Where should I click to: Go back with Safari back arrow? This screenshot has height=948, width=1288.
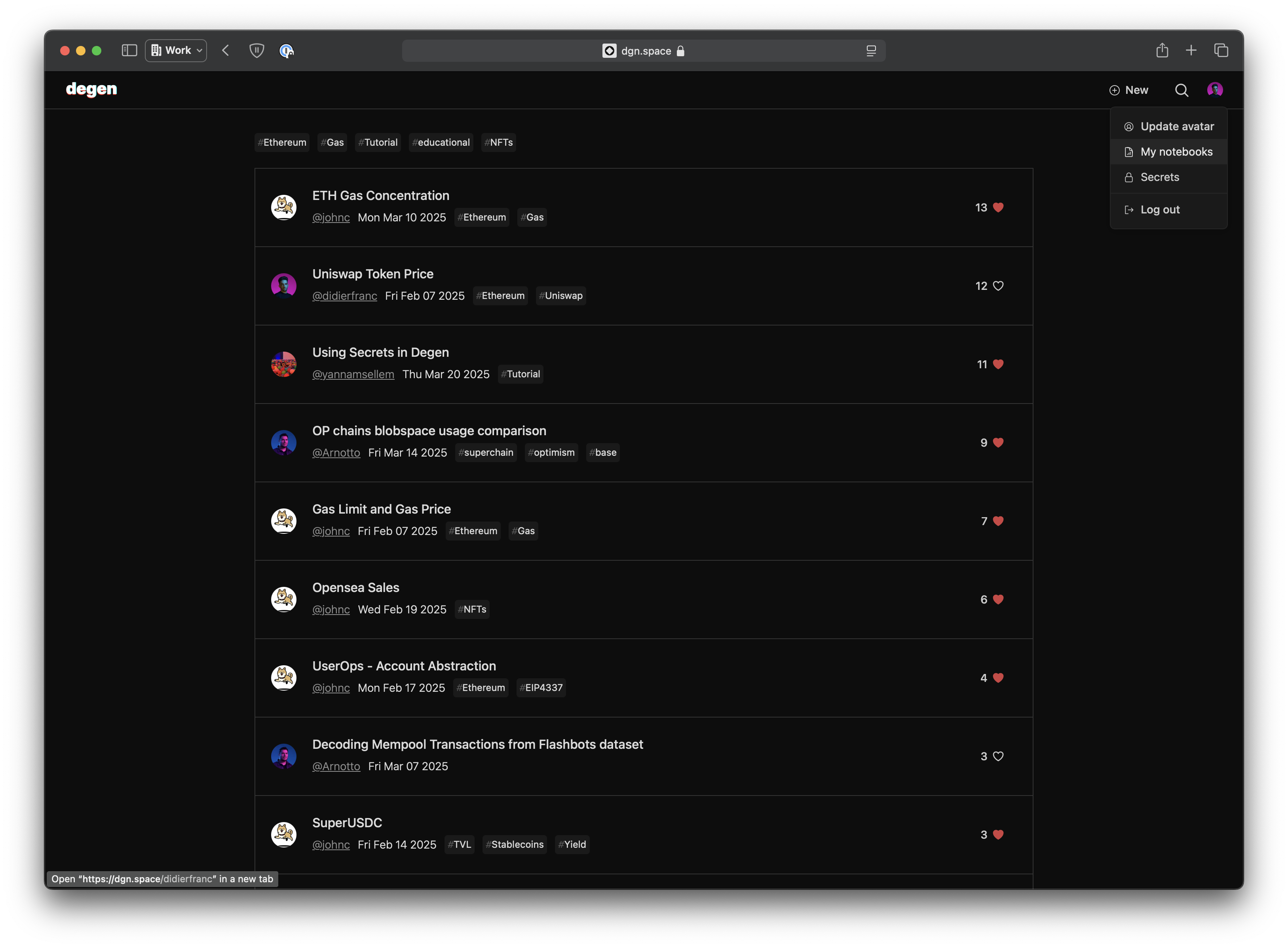(x=225, y=51)
